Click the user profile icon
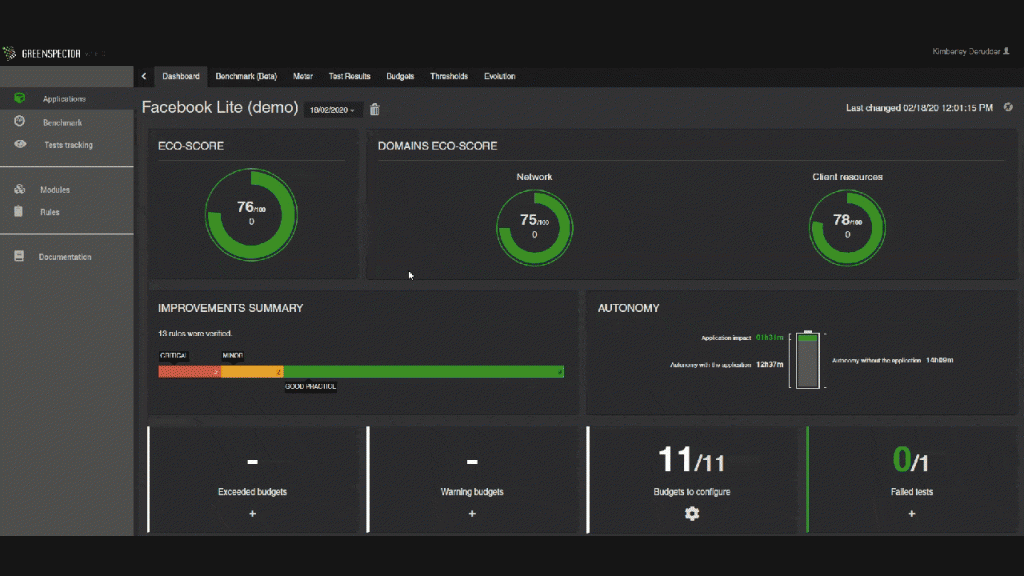The image size is (1024, 576). (1006, 51)
